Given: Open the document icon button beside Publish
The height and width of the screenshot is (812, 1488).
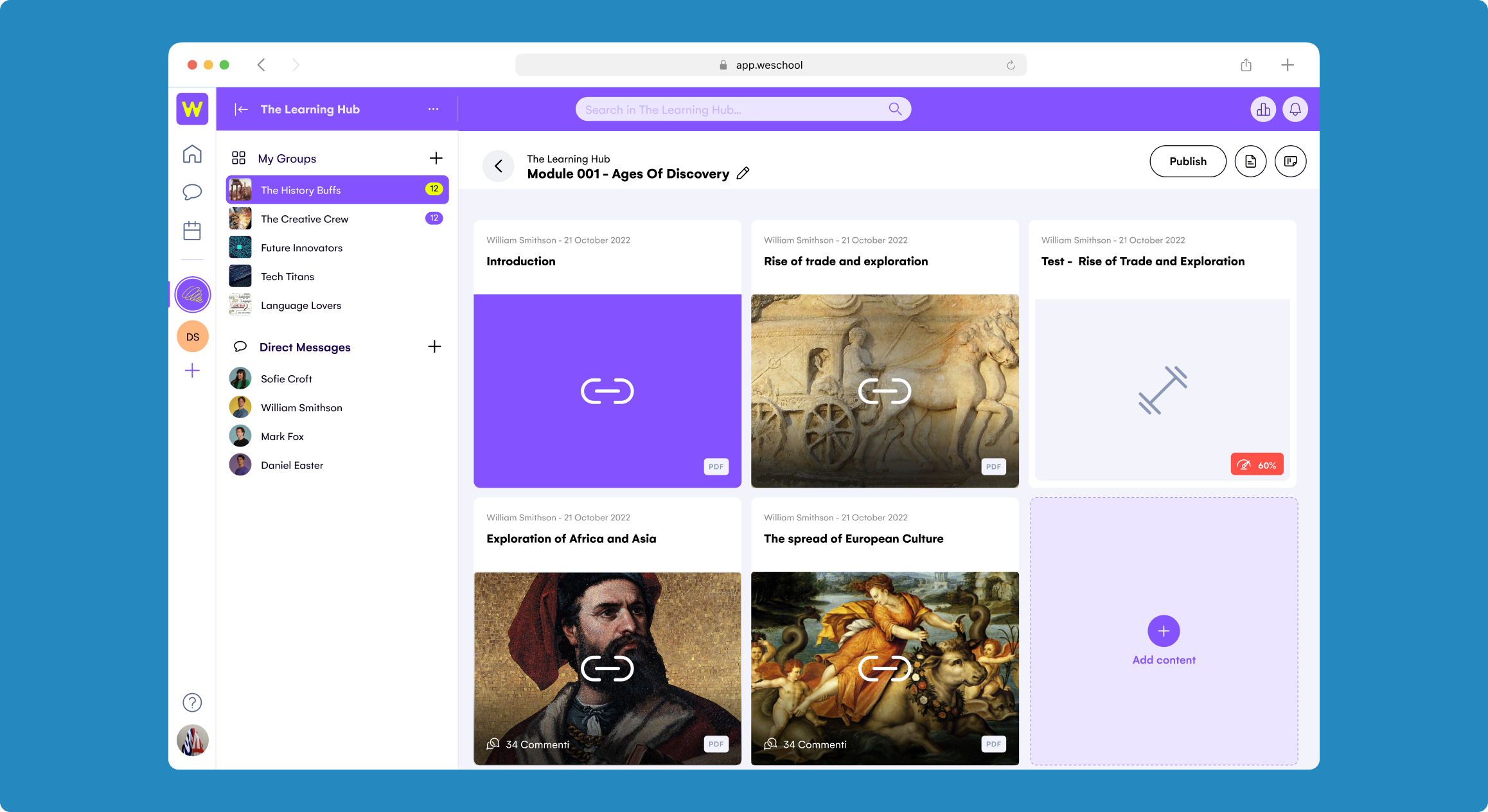Looking at the screenshot, I should pyautogui.click(x=1250, y=161).
